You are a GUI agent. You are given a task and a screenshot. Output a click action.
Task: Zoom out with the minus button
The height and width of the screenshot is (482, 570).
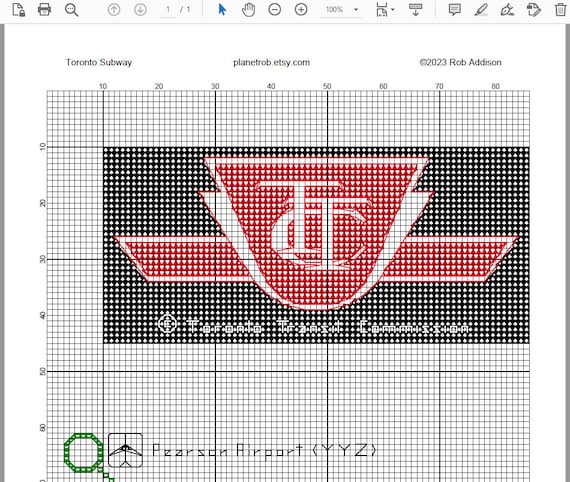click(274, 9)
